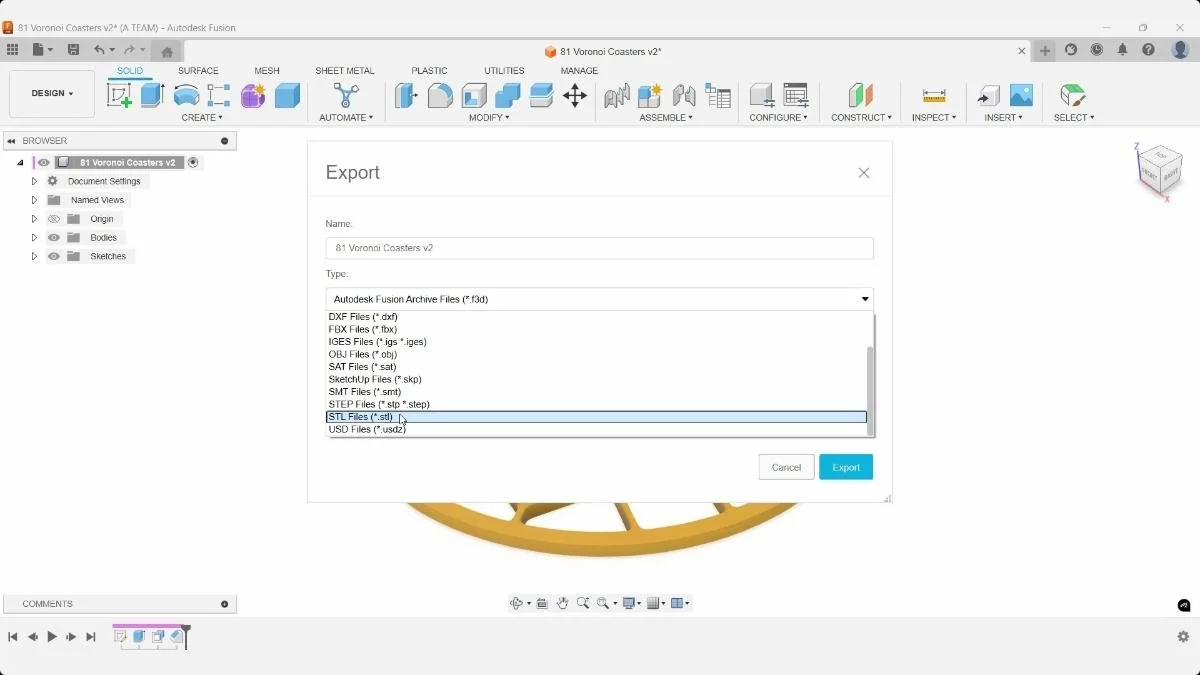This screenshot has width=1200, height=675.
Task: Expand the Named Views node
Action: click(x=34, y=200)
